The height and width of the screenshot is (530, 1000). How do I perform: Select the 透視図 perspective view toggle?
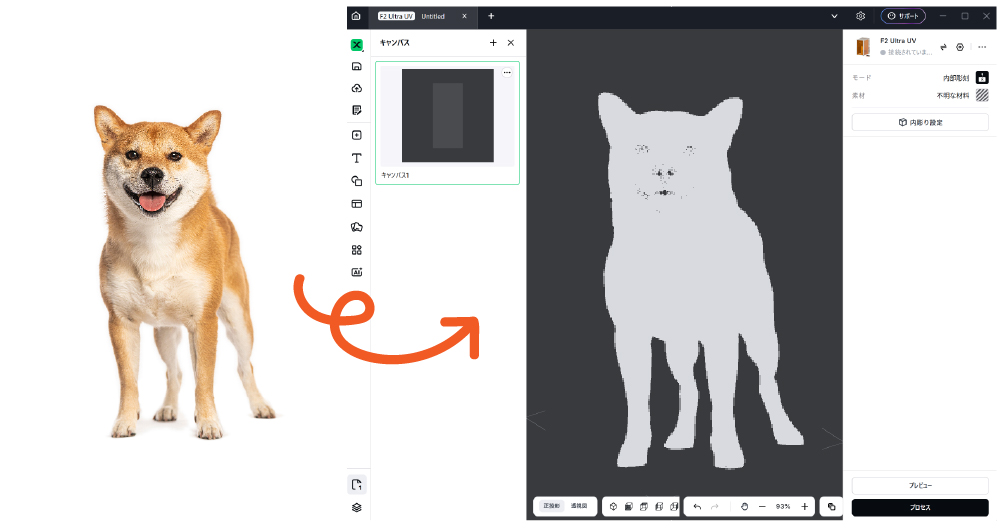(578, 506)
